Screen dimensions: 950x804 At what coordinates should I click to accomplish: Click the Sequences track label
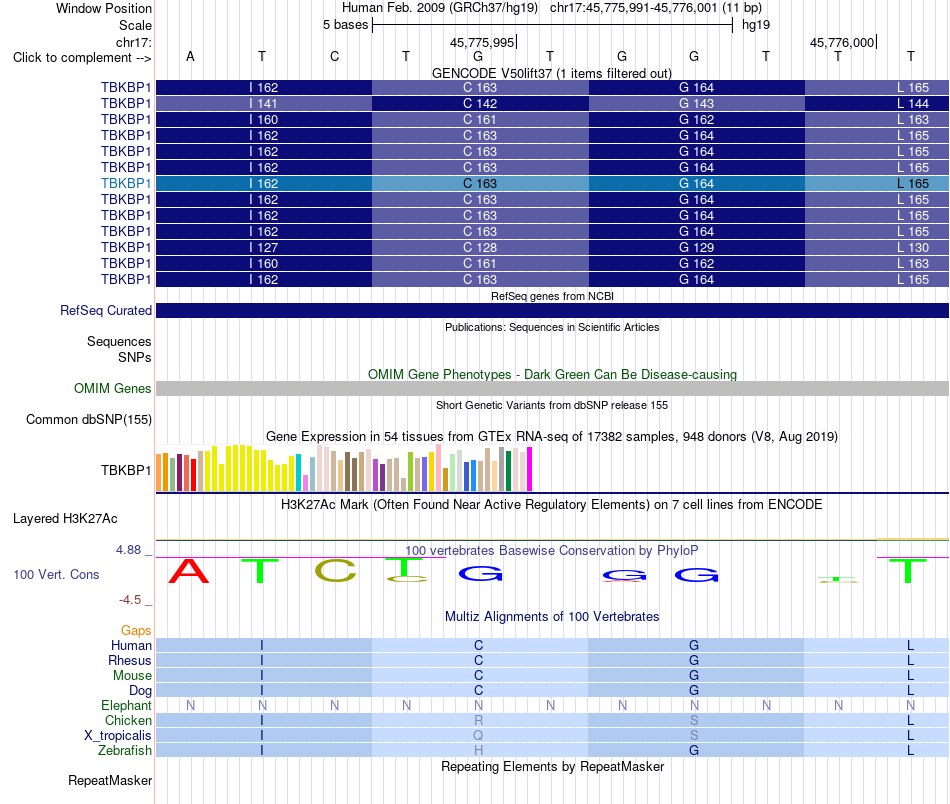(x=119, y=341)
